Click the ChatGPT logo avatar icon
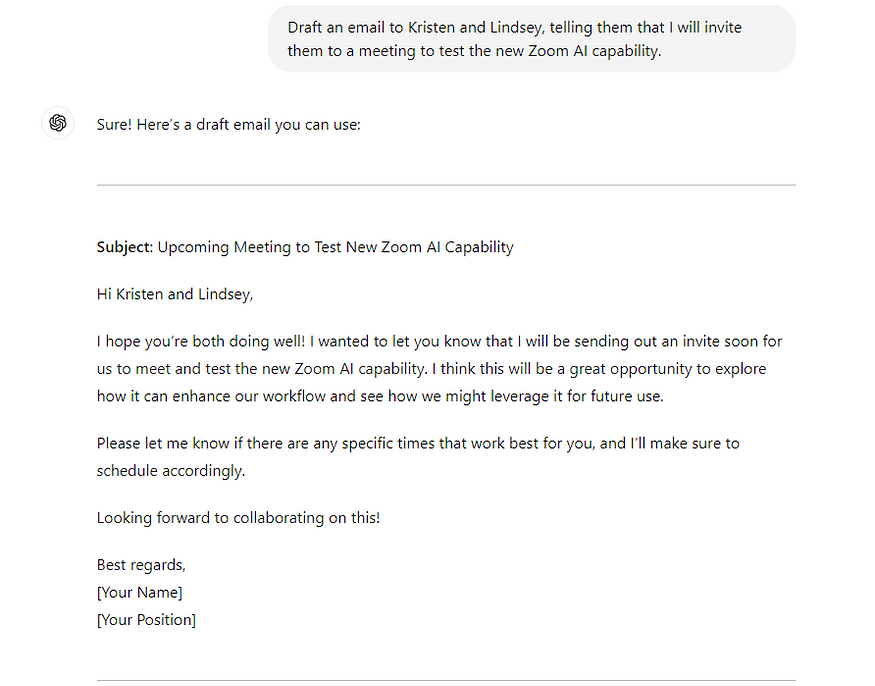The width and height of the screenshot is (875, 686). coord(57,123)
